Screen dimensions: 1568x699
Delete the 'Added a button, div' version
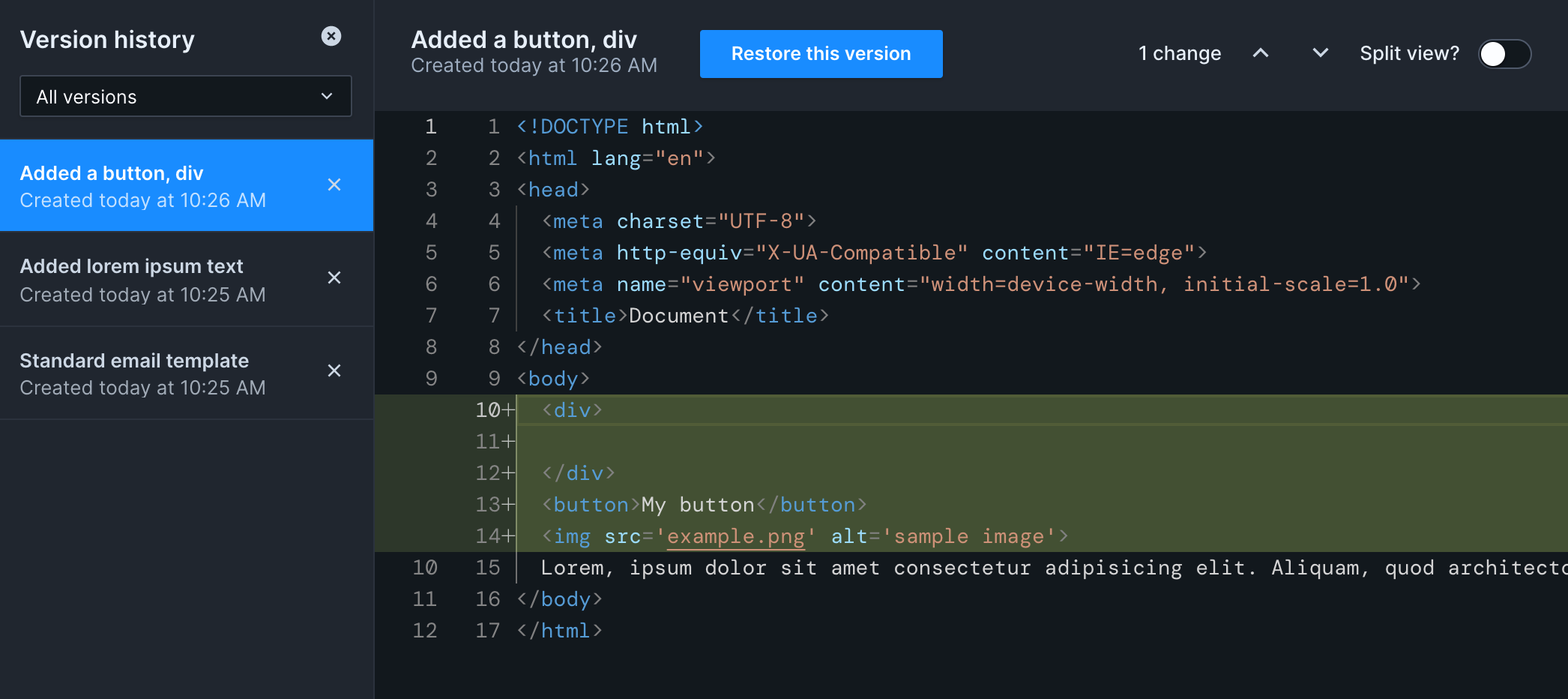[x=334, y=184]
